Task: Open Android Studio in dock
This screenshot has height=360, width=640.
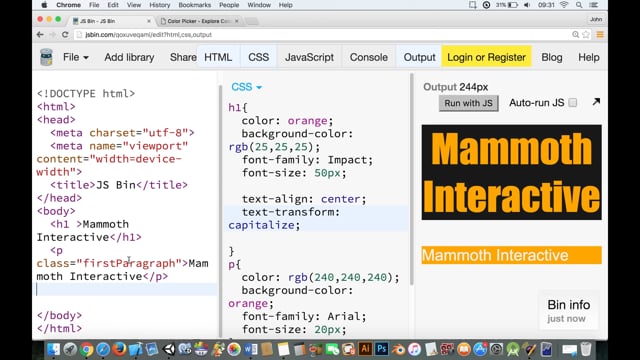Action: pos(513,349)
